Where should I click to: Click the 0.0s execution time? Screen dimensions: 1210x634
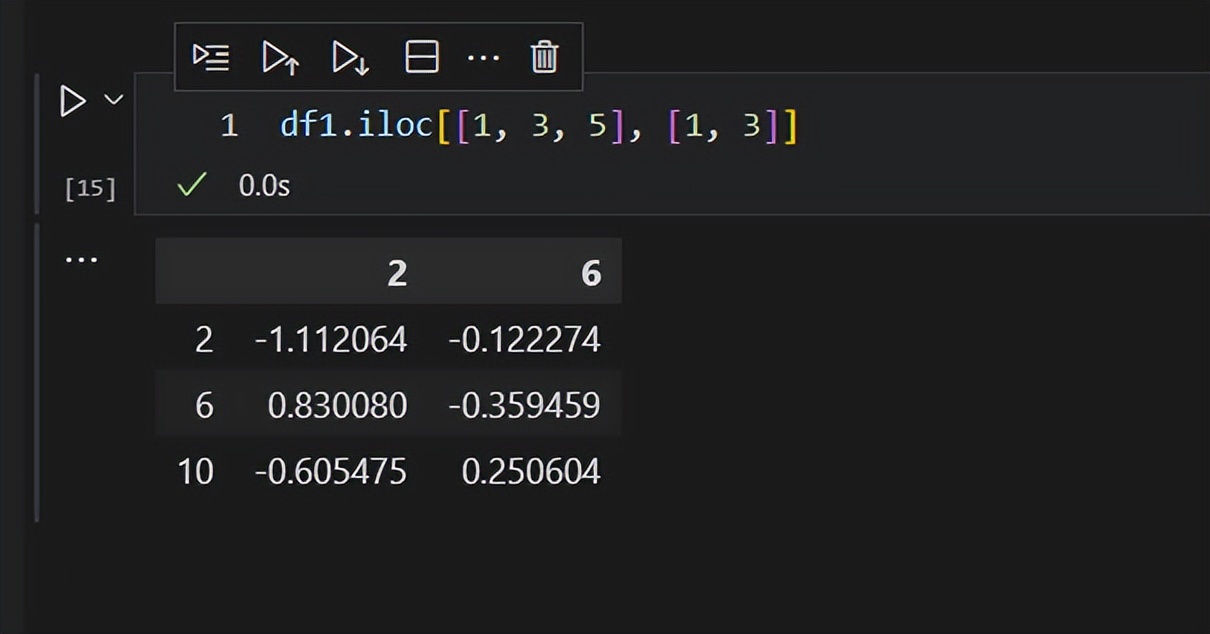[264, 185]
